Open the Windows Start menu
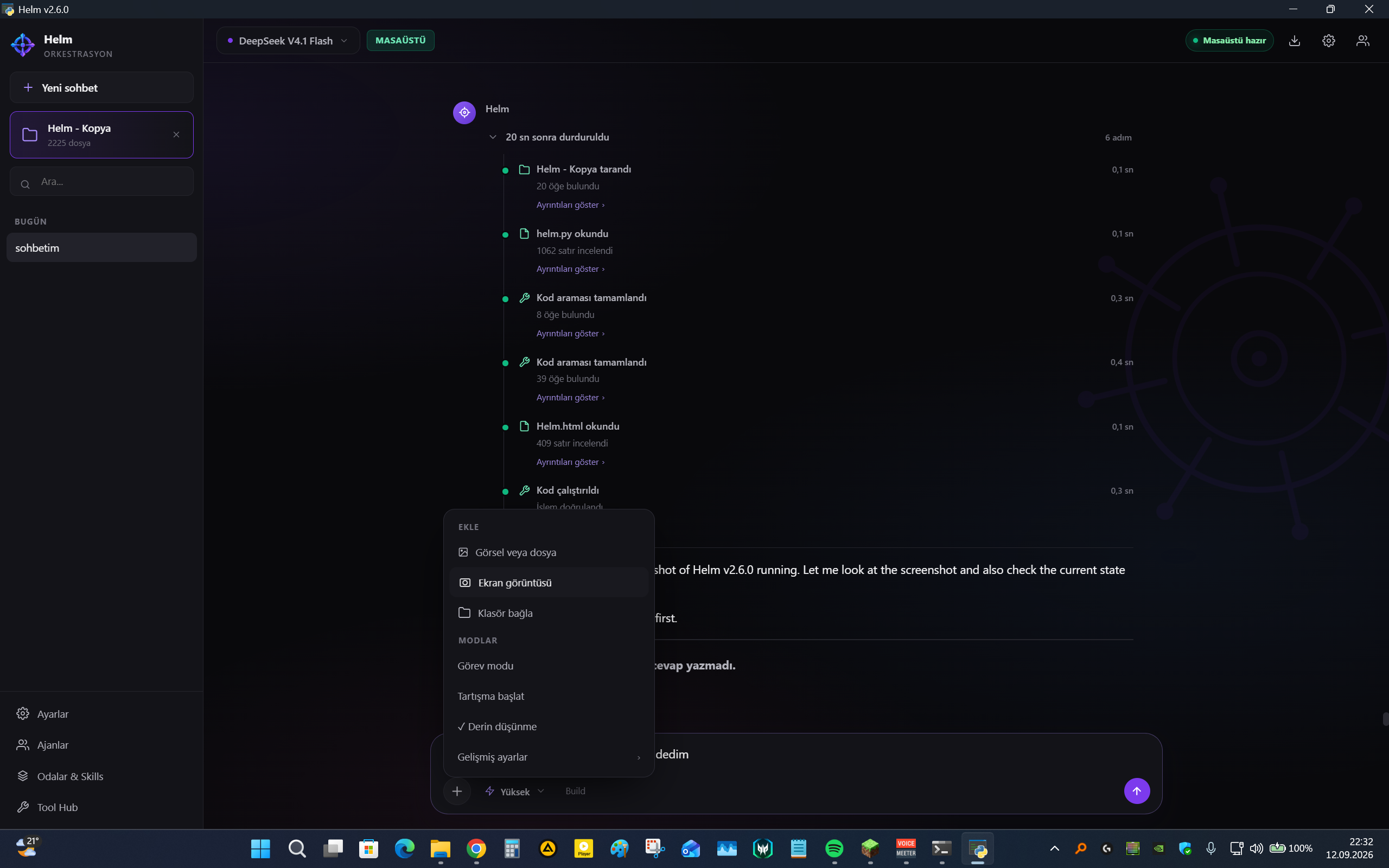Viewport: 1389px width, 868px height. 260,848
